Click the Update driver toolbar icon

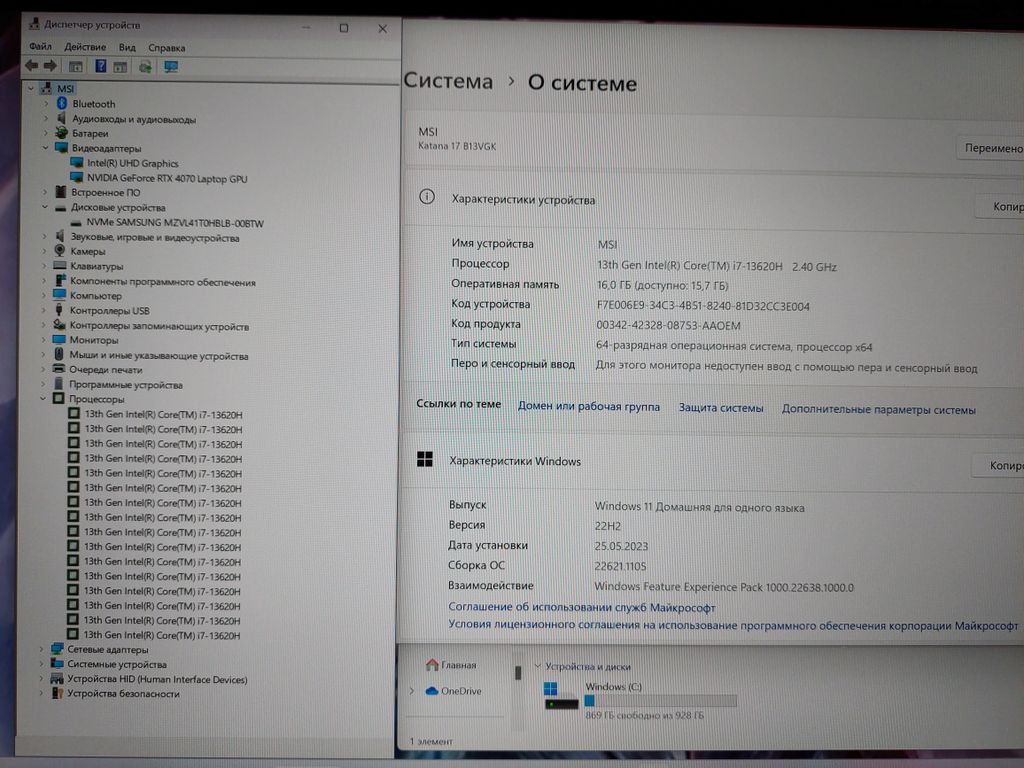(146, 67)
